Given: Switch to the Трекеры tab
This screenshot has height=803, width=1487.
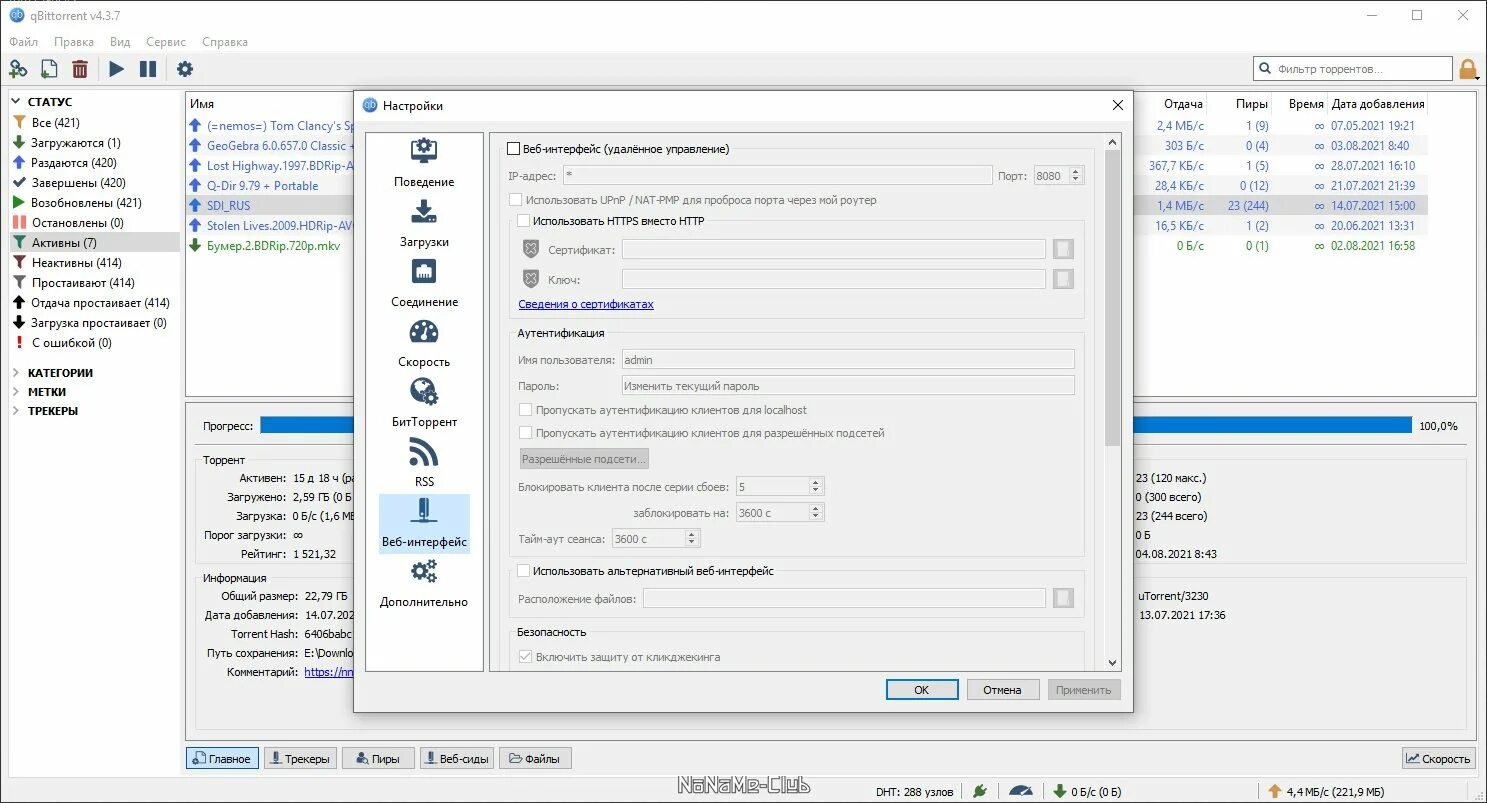Looking at the screenshot, I should pos(299,759).
